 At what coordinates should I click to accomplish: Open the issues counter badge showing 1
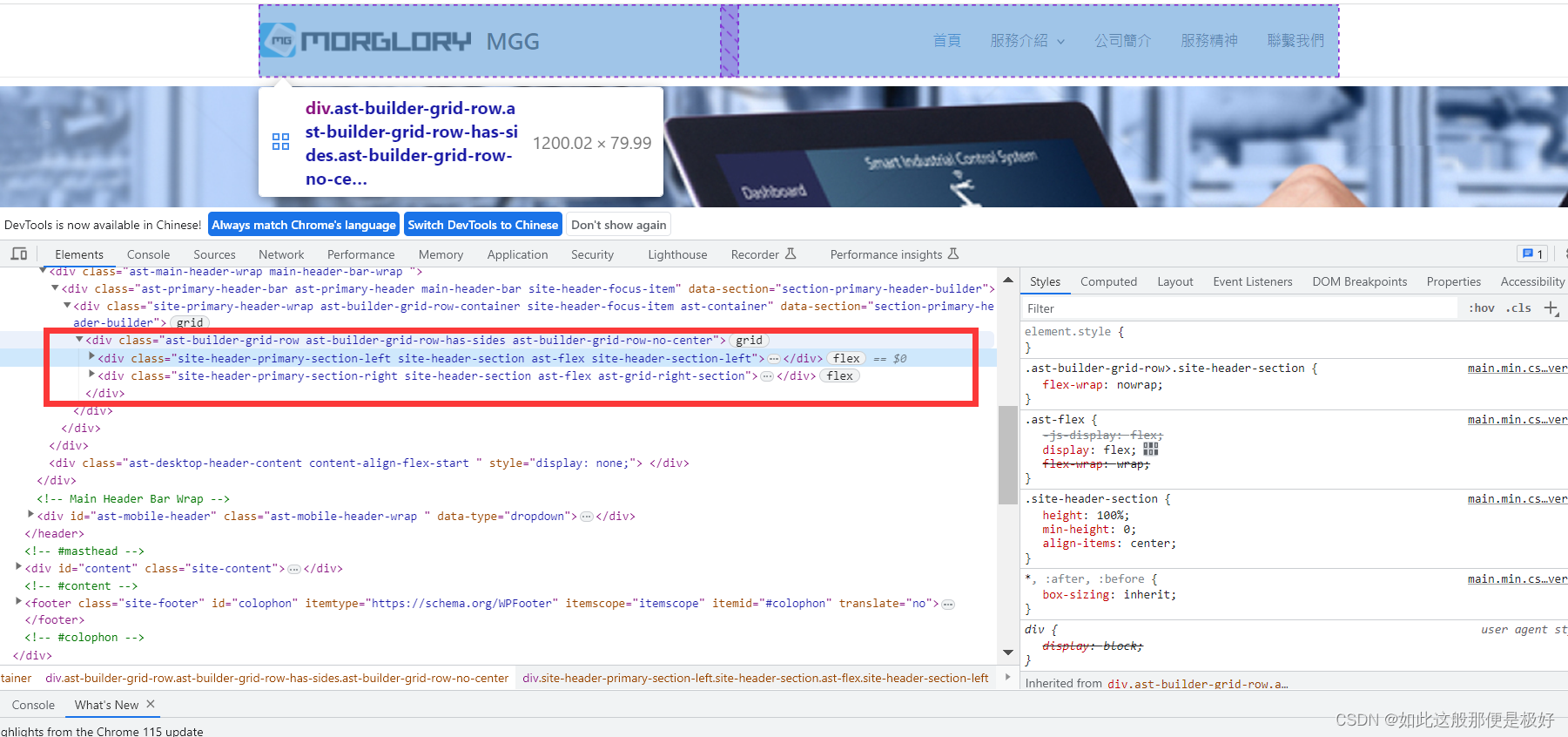pyautogui.click(x=1532, y=254)
